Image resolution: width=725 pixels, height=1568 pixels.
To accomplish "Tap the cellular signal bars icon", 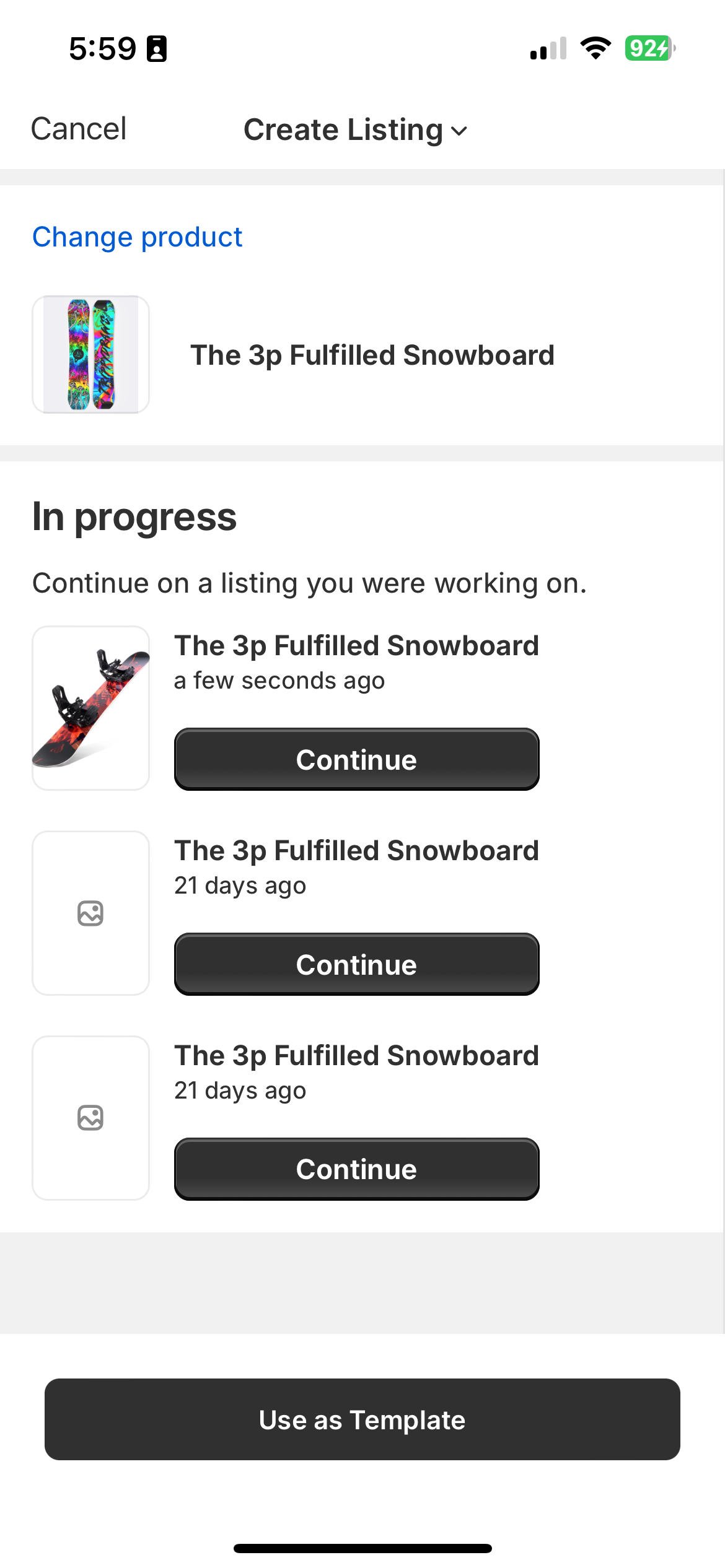I will coord(548,49).
